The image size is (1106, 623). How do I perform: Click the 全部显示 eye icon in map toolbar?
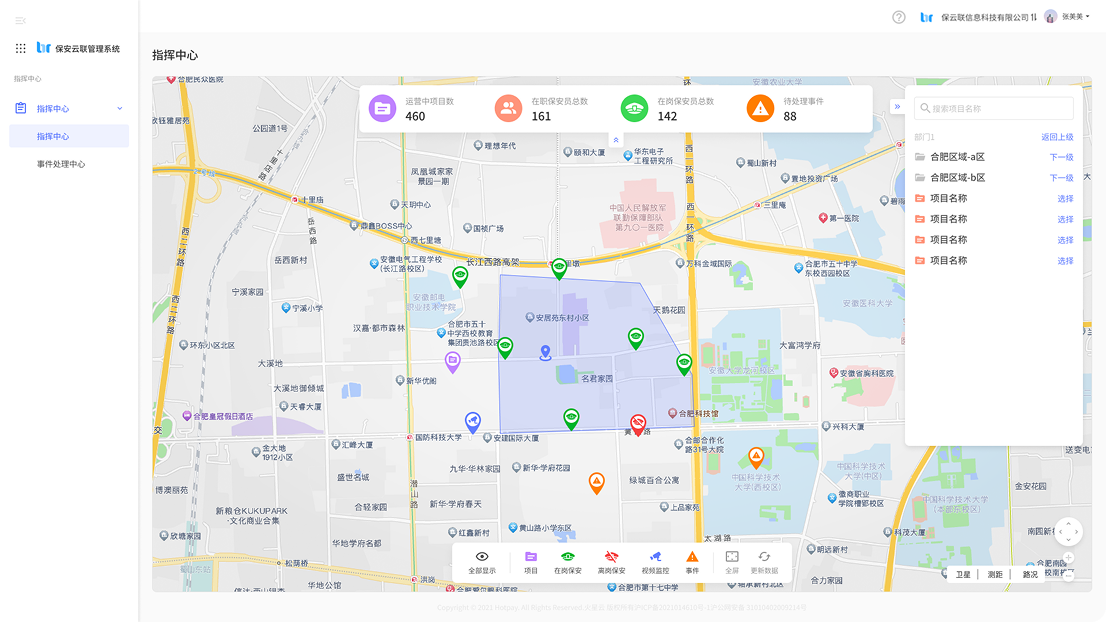(x=482, y=557)
